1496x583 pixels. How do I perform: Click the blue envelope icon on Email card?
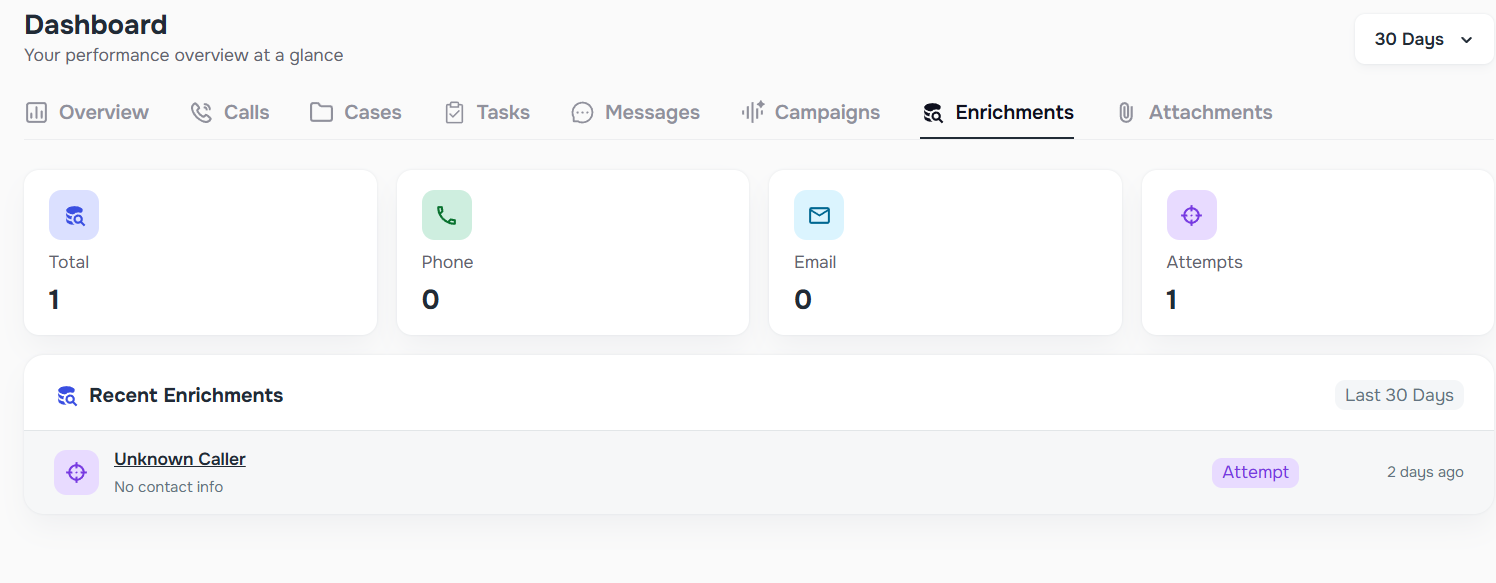(819, 214)
